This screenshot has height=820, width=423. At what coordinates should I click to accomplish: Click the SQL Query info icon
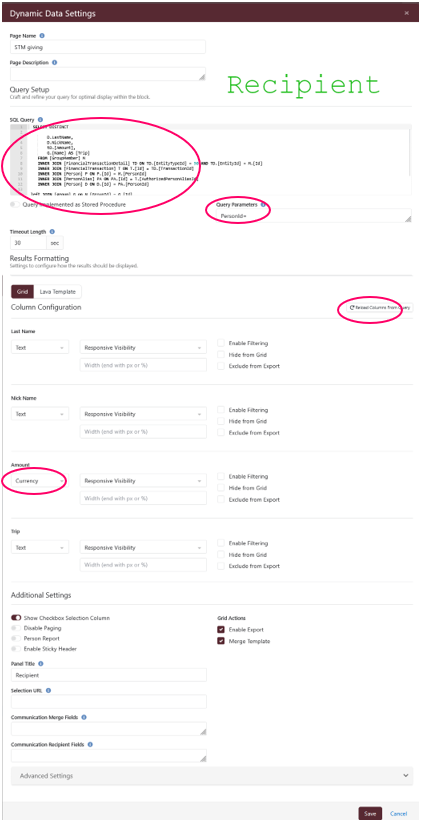click(40, 120)
